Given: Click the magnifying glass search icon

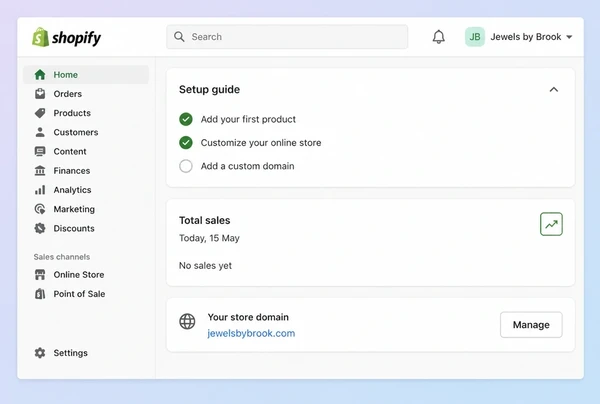Looking at the screenshot, I should tap(179, 37).
